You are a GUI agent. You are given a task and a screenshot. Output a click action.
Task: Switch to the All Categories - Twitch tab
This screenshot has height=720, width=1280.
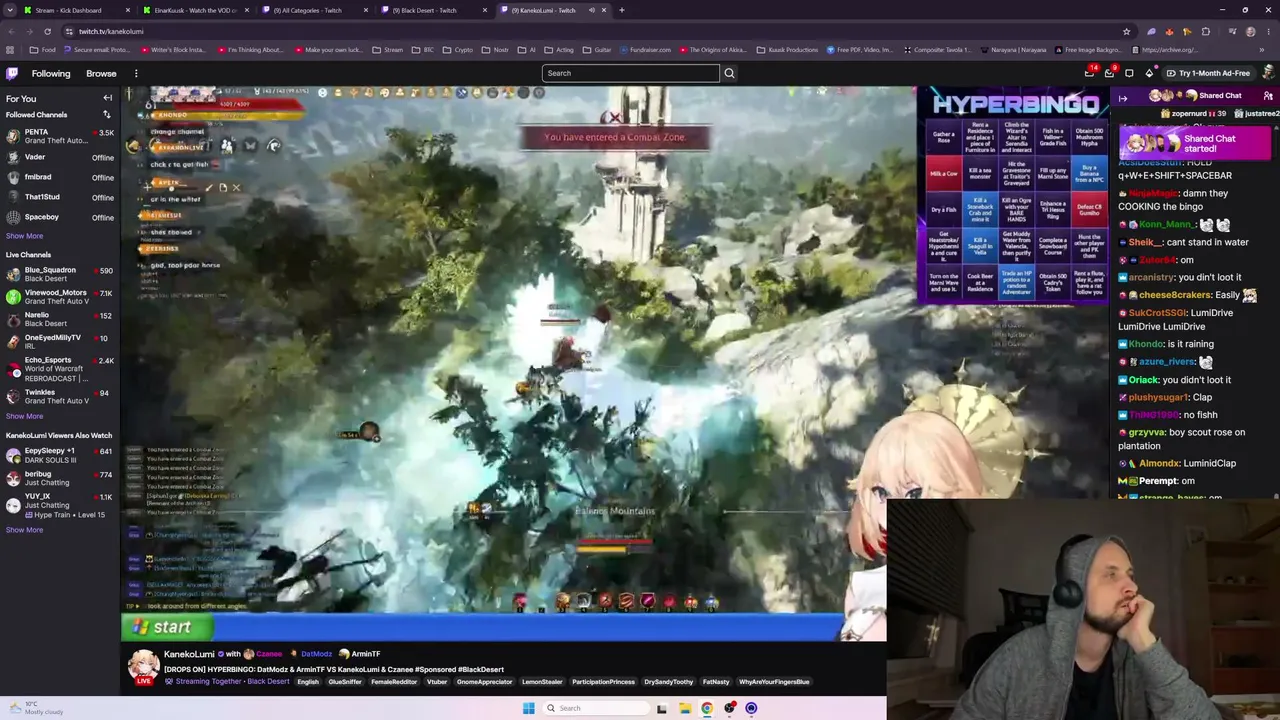[316, 10]
